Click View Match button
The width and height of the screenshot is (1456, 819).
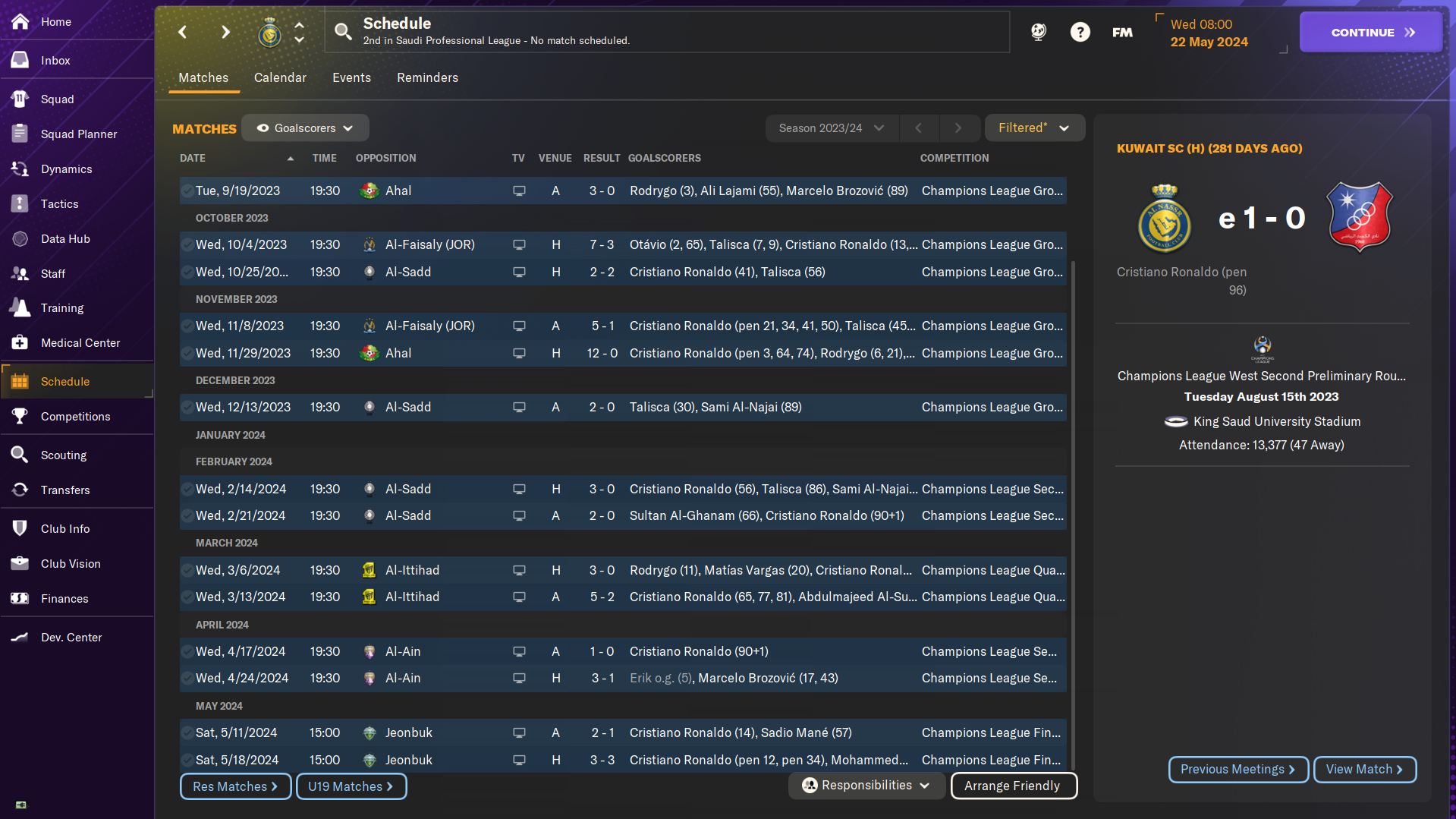point(1364,770)
